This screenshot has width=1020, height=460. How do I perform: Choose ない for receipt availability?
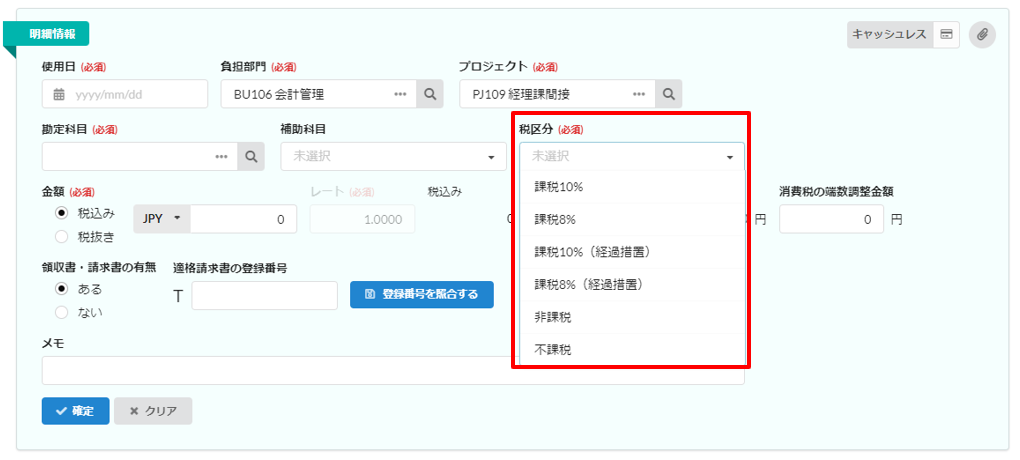[x=61, y=312]
